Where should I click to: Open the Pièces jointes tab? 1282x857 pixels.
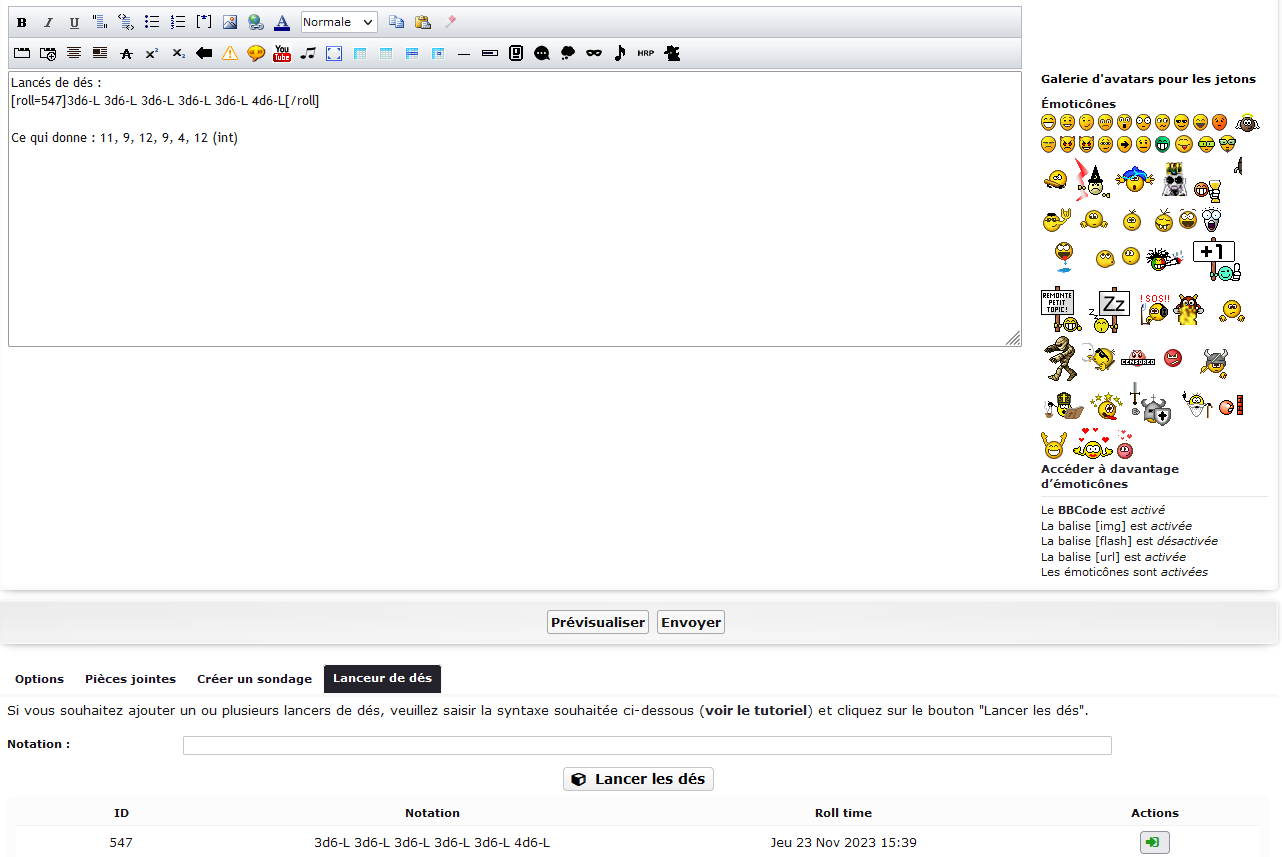point(131,679)
